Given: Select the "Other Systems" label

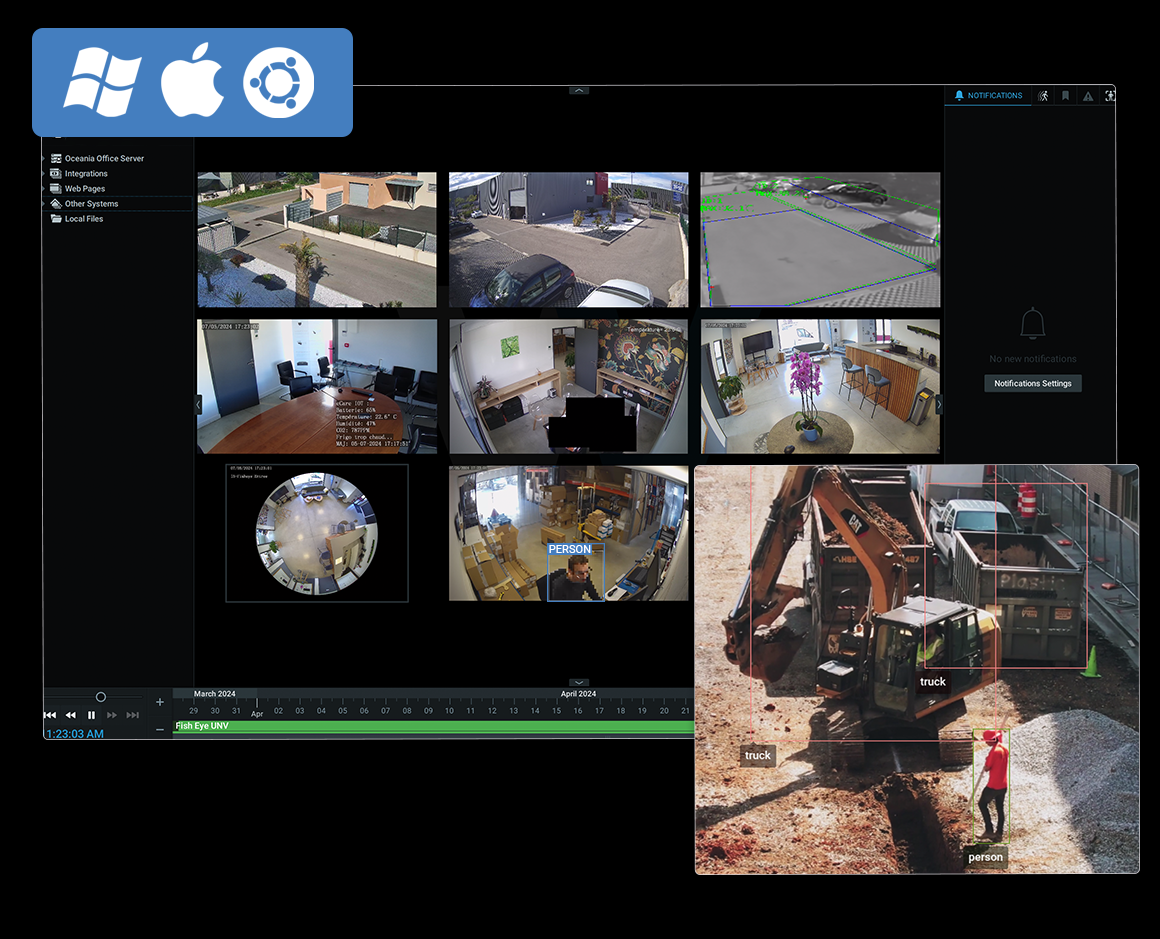Looking at the screenshot, I should pyautogui.click(x=91, y=203).
